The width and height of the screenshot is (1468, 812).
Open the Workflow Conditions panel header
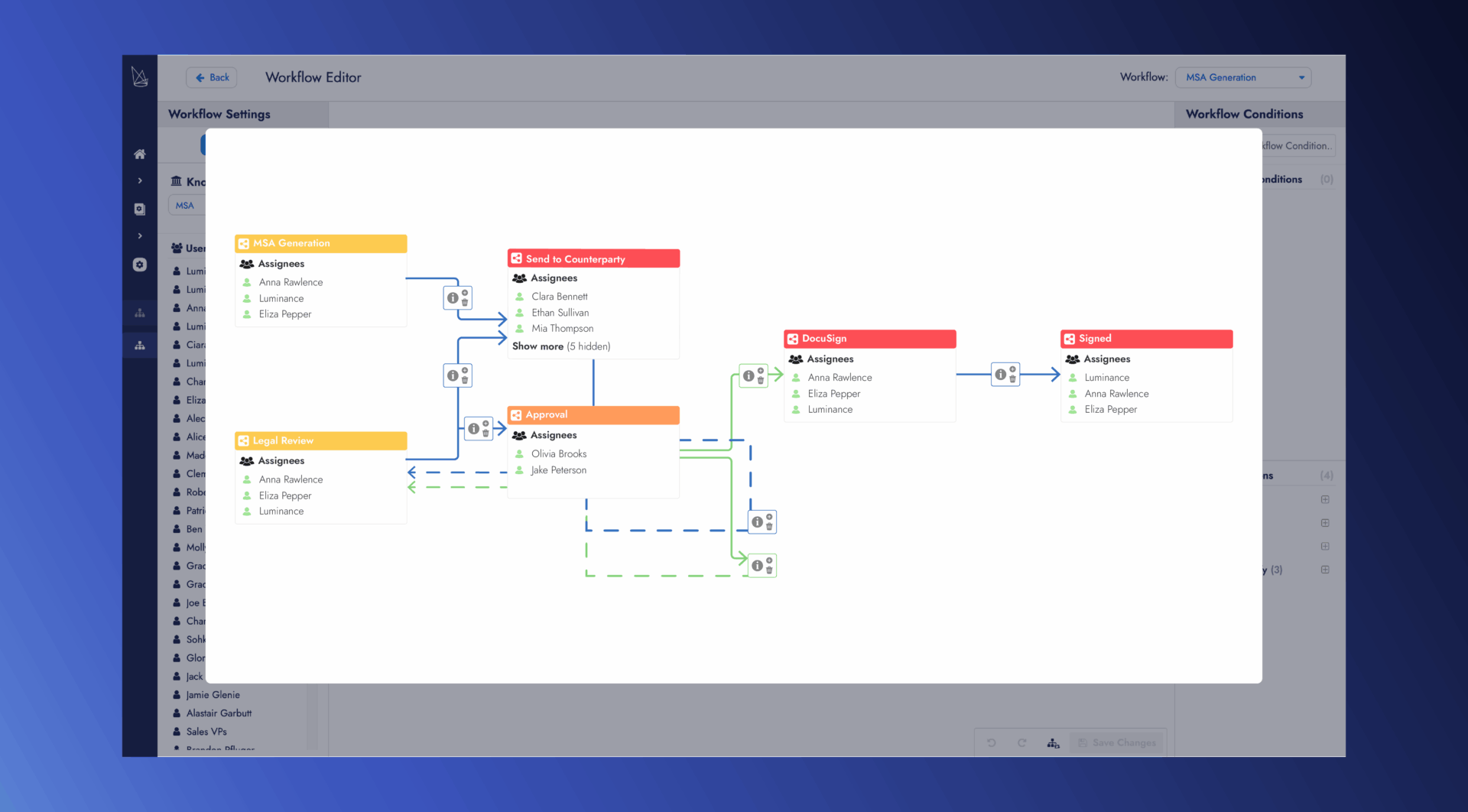pos(1245,114)
